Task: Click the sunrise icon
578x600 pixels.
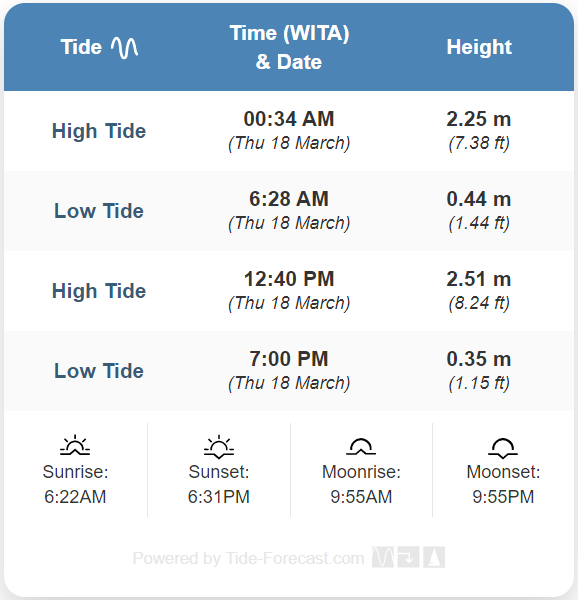Action: click(75, 445)
